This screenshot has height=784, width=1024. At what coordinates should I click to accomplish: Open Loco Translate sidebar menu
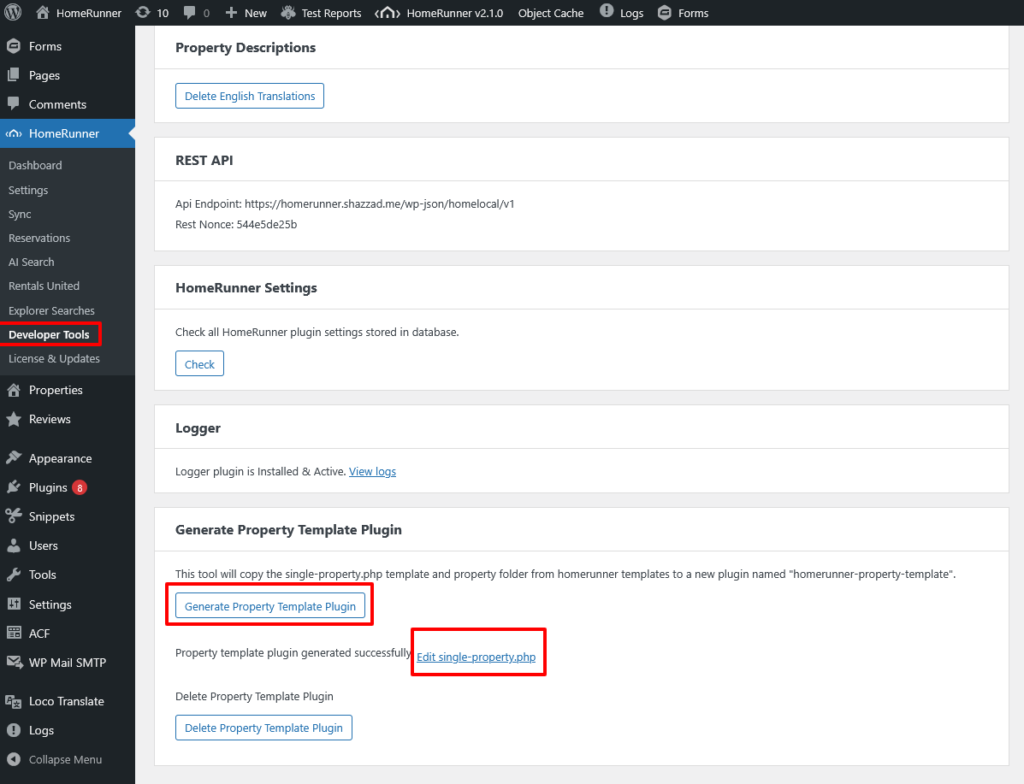[66, 701]
